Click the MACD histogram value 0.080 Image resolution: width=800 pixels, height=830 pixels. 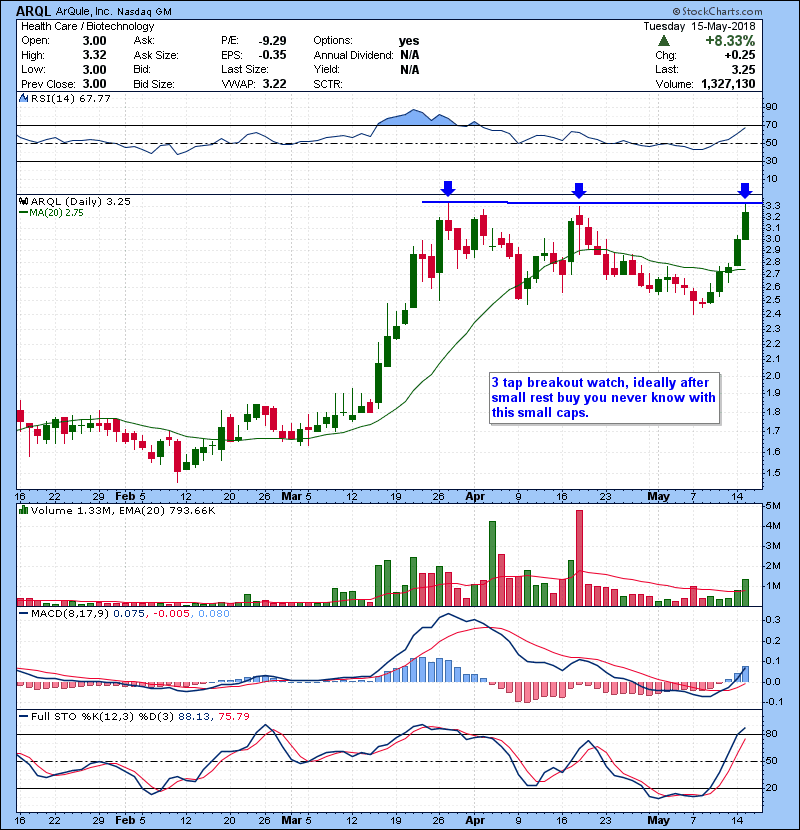coord(214,614)
